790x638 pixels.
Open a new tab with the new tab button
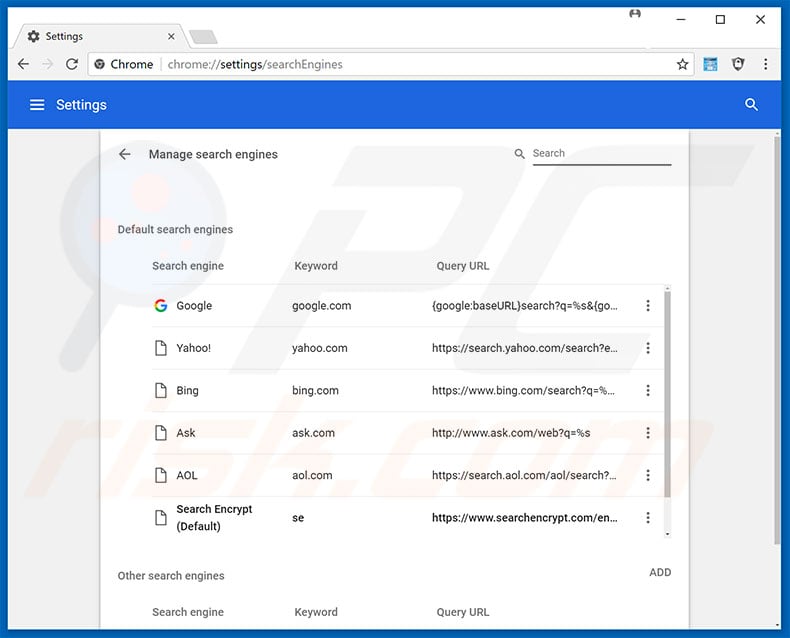(203, 37)
